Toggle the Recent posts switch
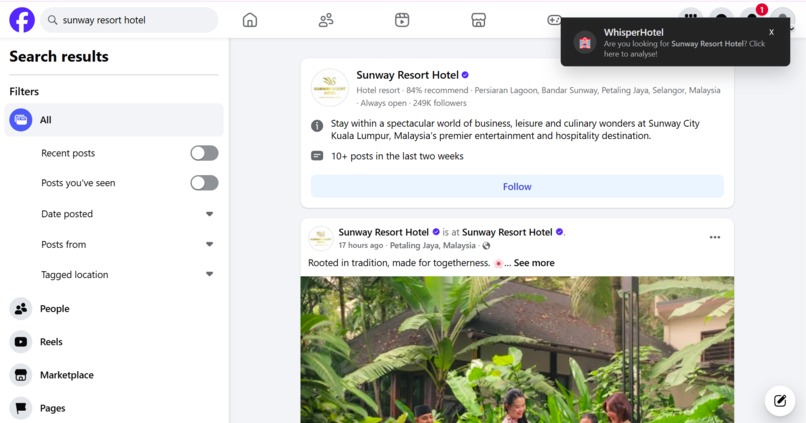 click(x=205, y=153)
